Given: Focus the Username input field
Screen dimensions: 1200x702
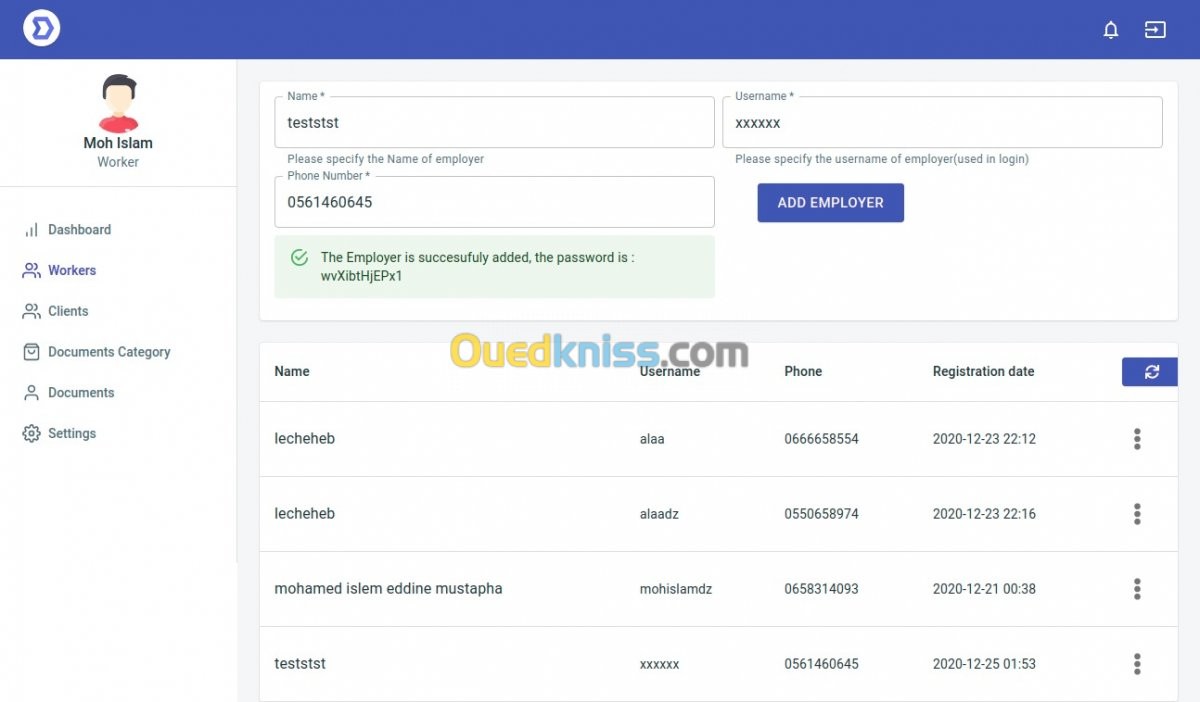Looking at the screenshot, I should point(942,122).
